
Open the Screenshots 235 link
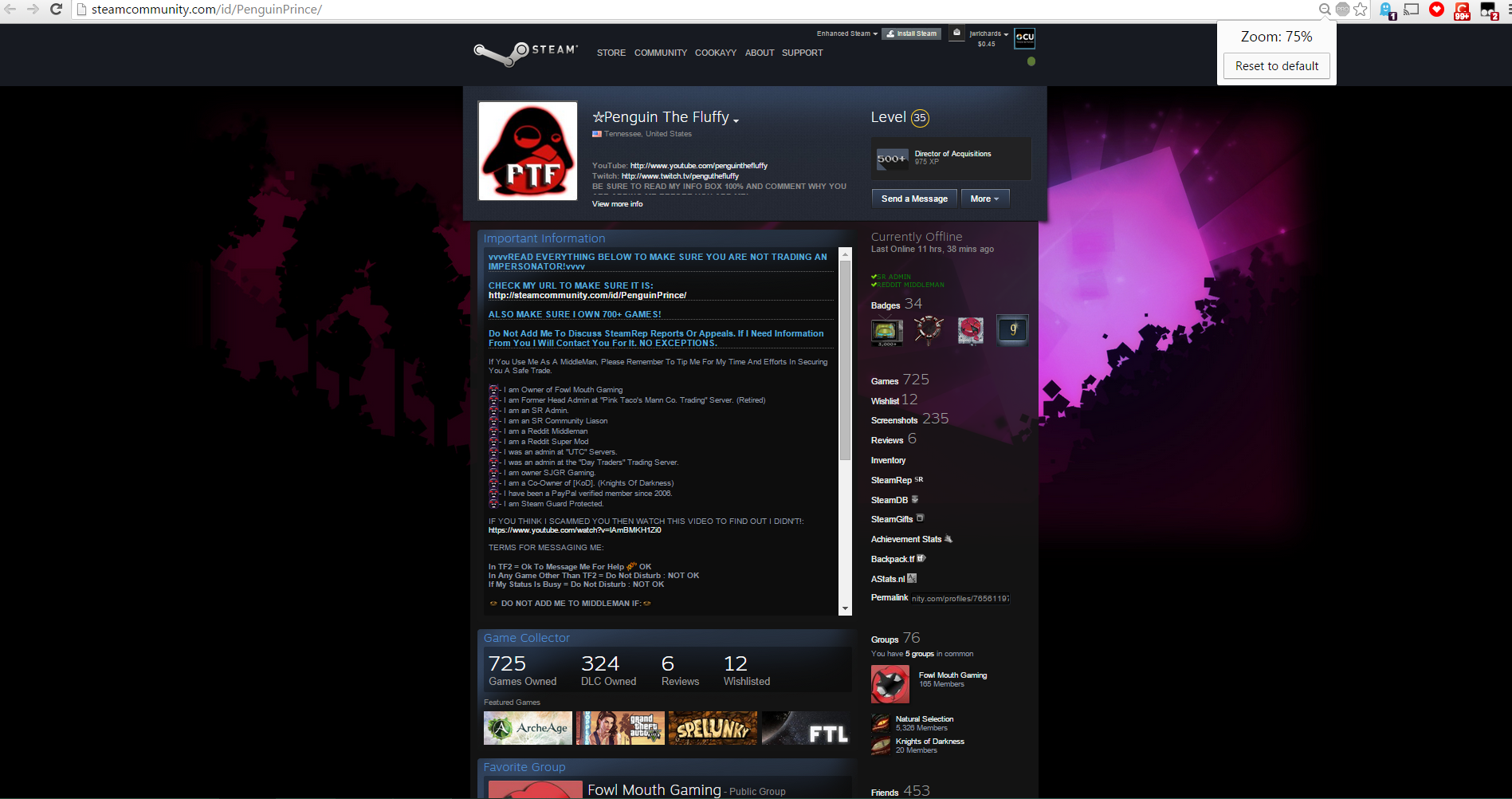point(909,419)
